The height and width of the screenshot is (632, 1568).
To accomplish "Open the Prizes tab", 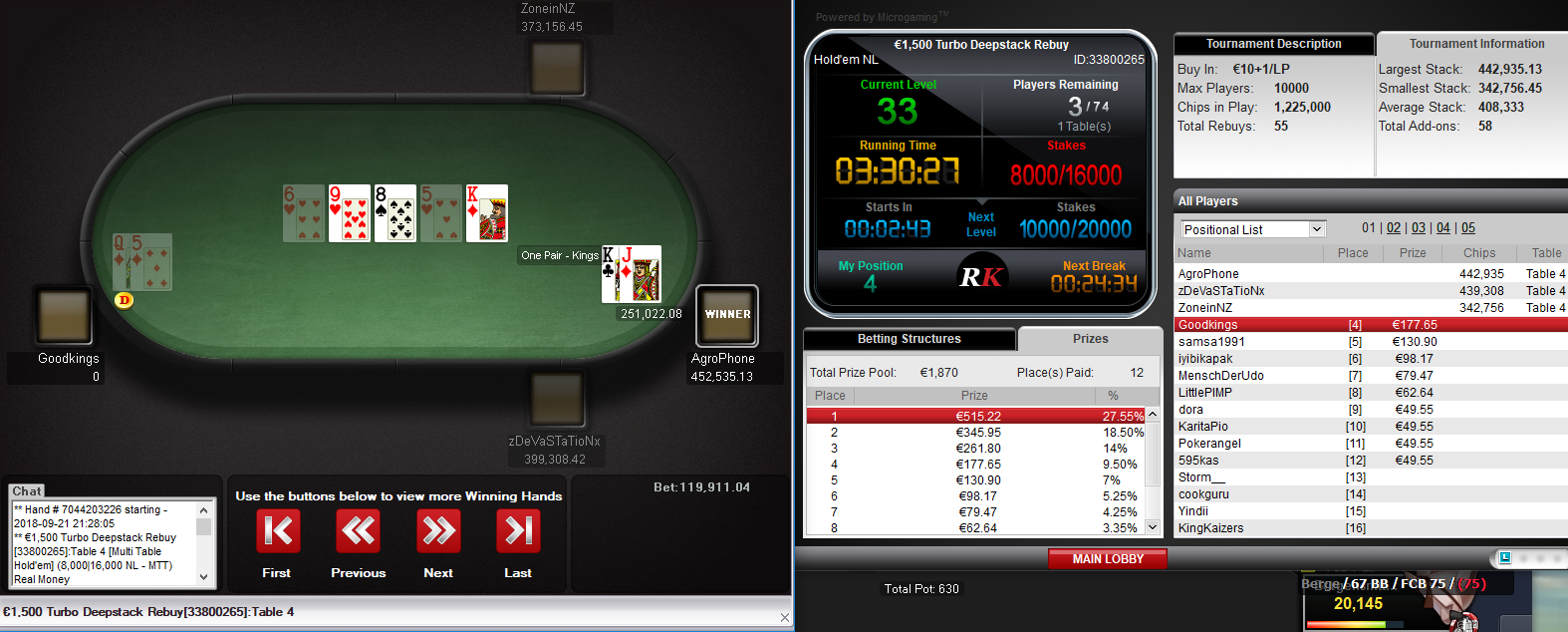I will (x=1090, y=339).
